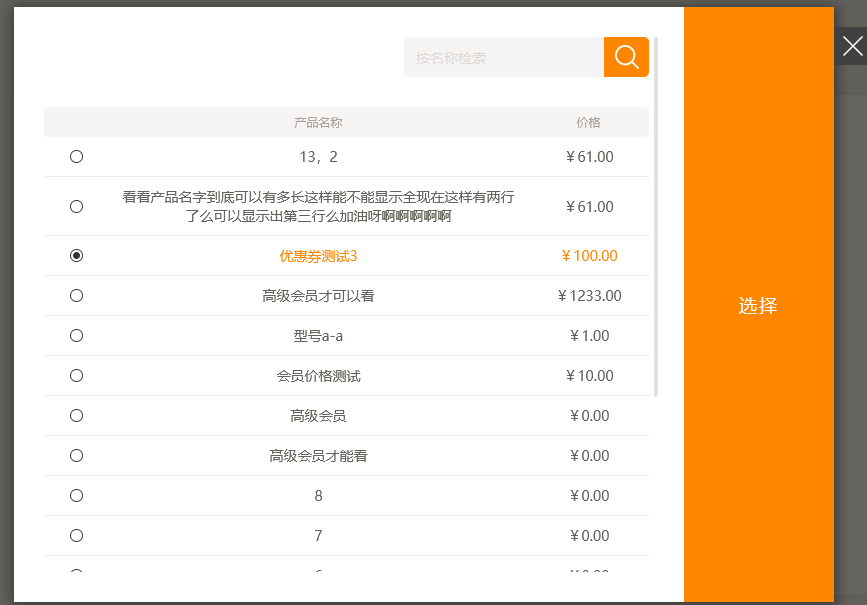This screenshot has width=867, height=605.
Task: Click the 产品名称 column header
Action: [x=318, y=123]
